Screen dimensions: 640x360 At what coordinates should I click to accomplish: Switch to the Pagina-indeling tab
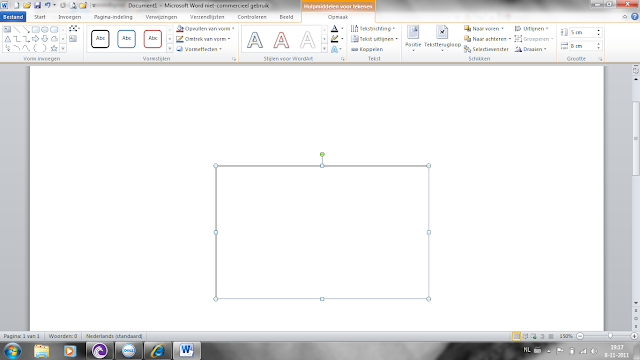pos(113,17)
